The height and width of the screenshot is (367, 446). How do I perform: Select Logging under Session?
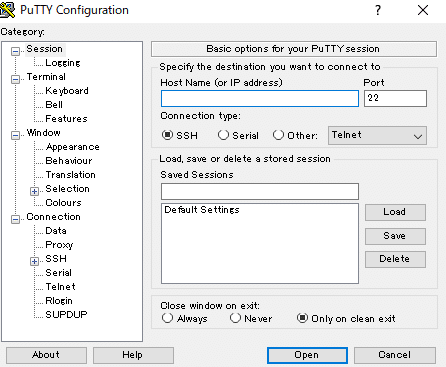pyautogui.click(x=63, y=63)
